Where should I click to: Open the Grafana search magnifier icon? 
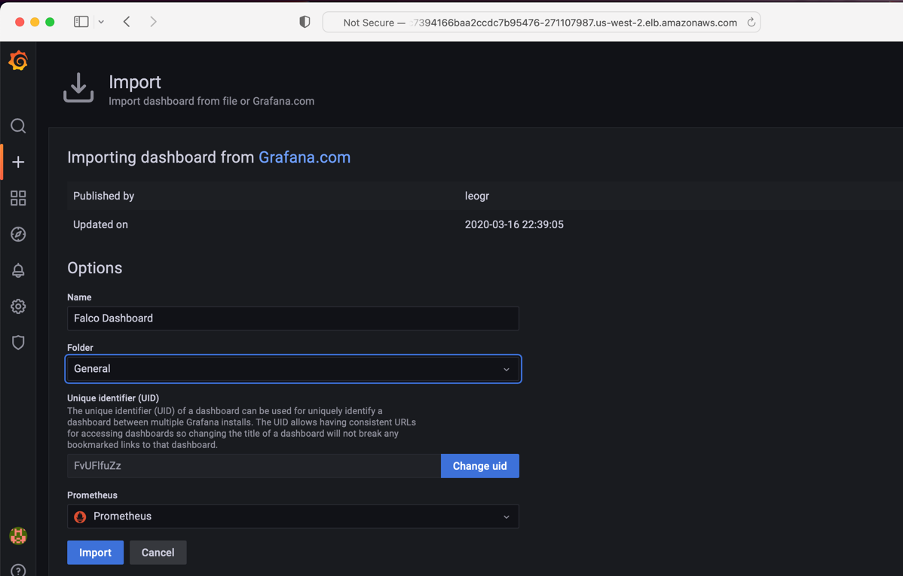click(x=18, y=126)
